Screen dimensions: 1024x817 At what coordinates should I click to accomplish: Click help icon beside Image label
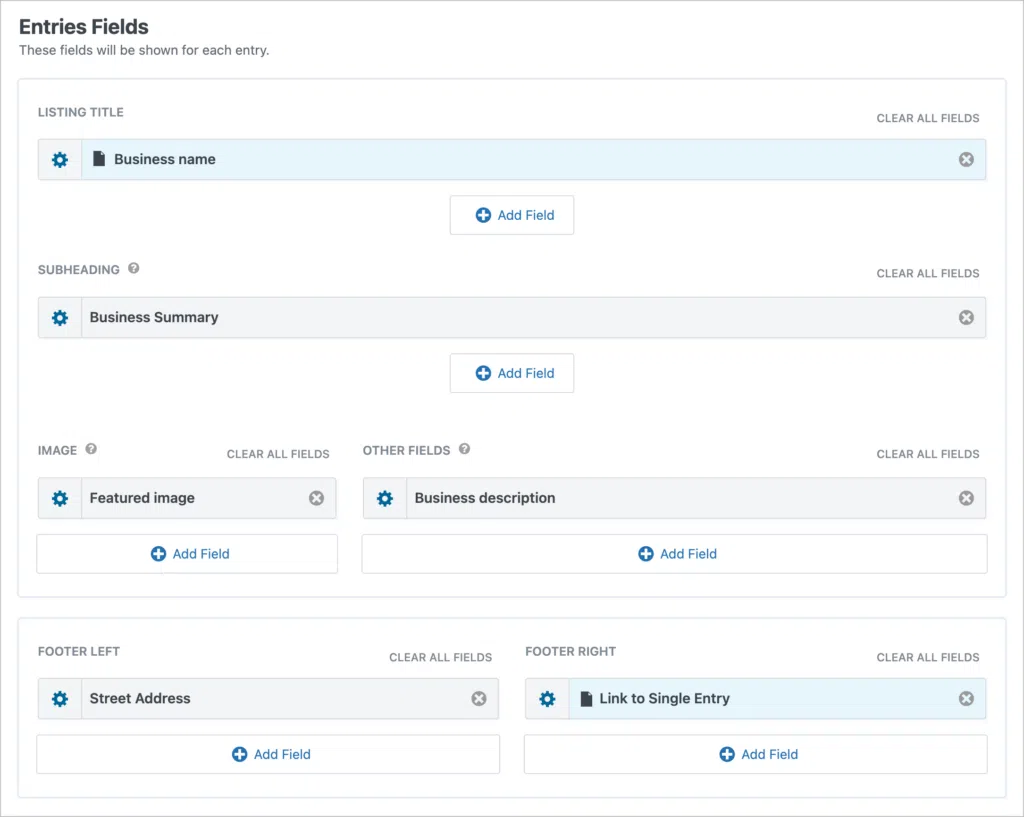(91, 450)
